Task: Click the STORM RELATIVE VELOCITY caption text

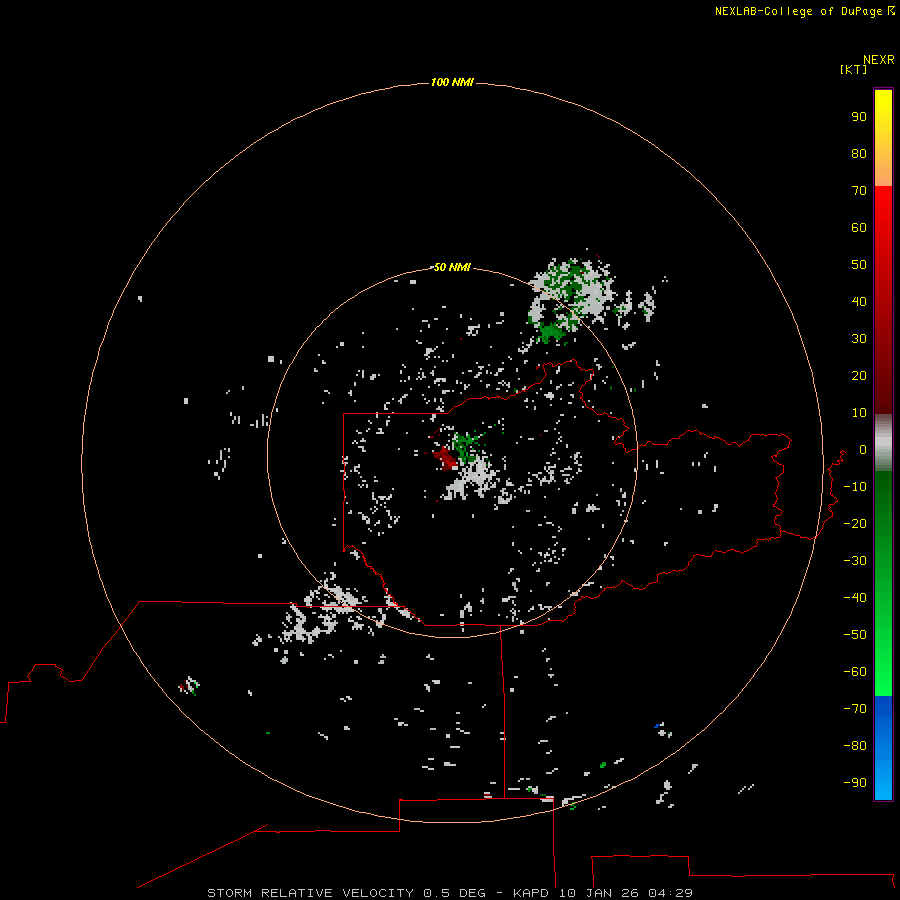Action: [x=310, y=893]
